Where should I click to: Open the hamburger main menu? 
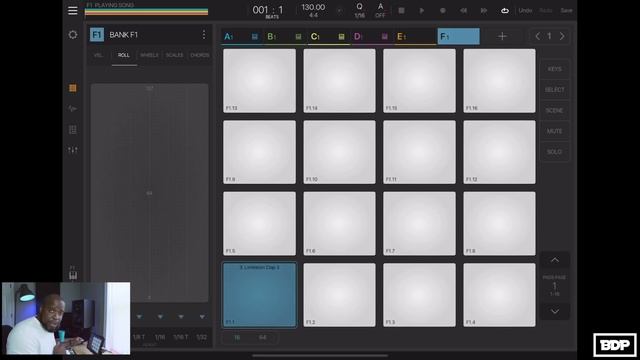coord(73,11)
